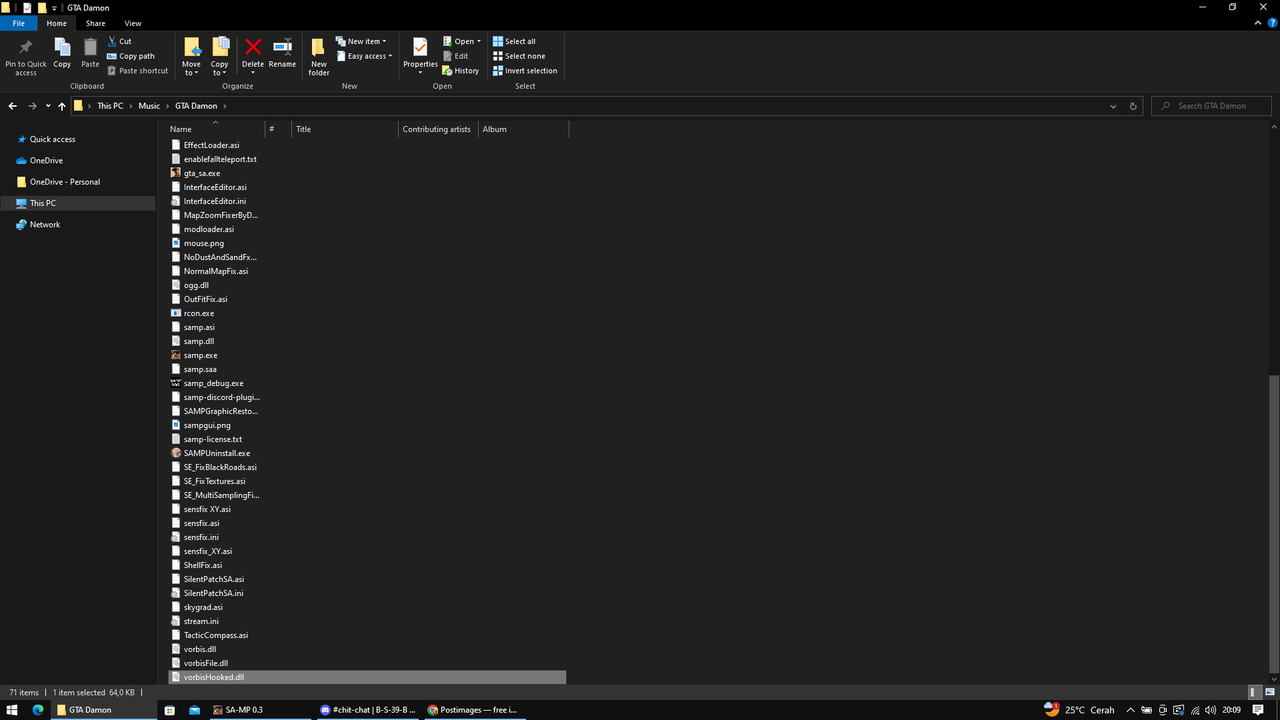
Task: Collapse the ribbon with the chevron
Action: coord(1257,22)
